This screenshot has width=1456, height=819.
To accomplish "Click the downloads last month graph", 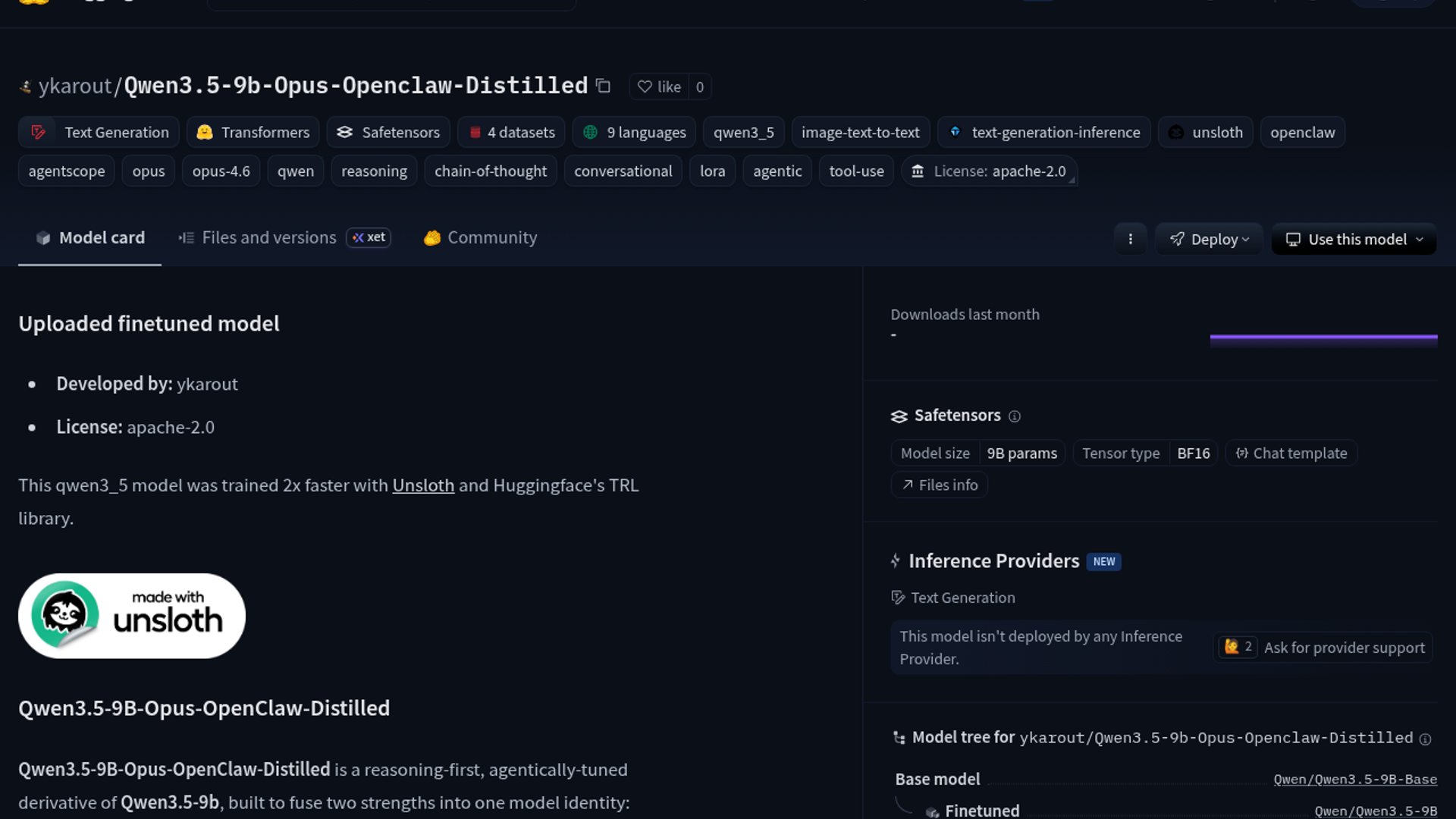I will (1323, 340).
